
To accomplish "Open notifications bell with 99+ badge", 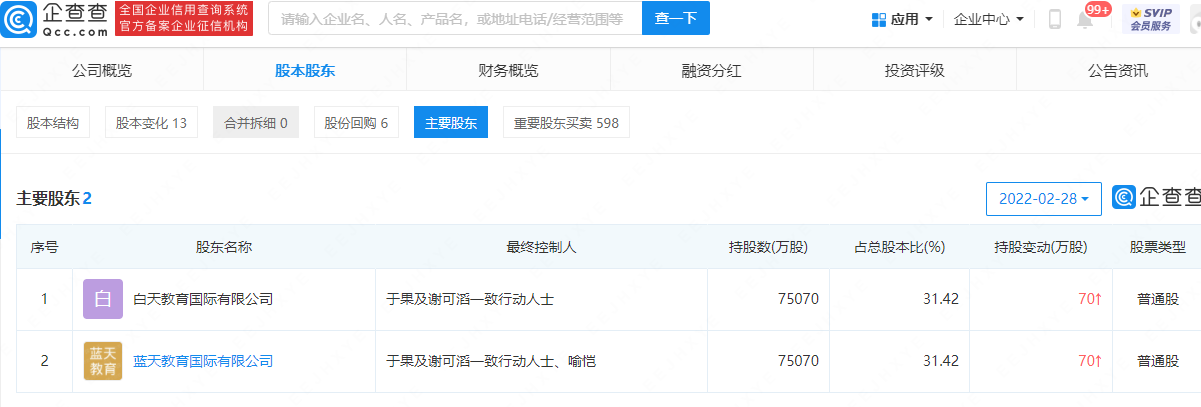I will coord(1085,19).
